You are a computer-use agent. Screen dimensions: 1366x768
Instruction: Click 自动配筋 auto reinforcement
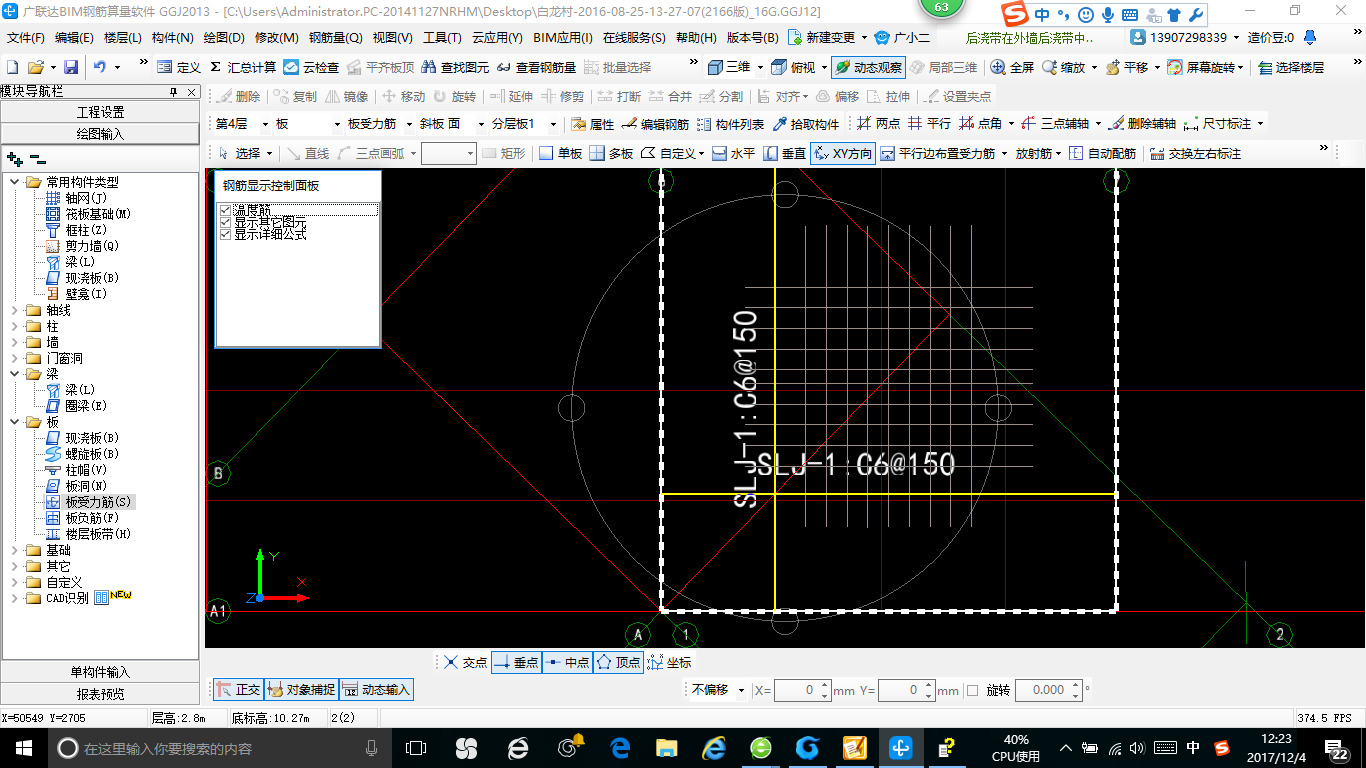1102,153
